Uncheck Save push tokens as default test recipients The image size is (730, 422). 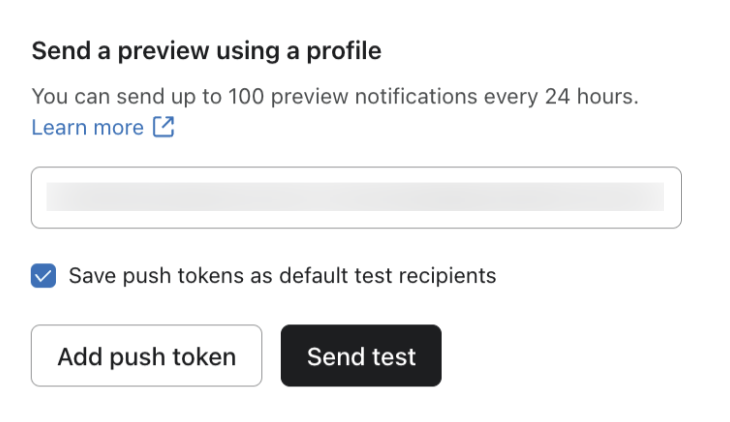(44, 276)
